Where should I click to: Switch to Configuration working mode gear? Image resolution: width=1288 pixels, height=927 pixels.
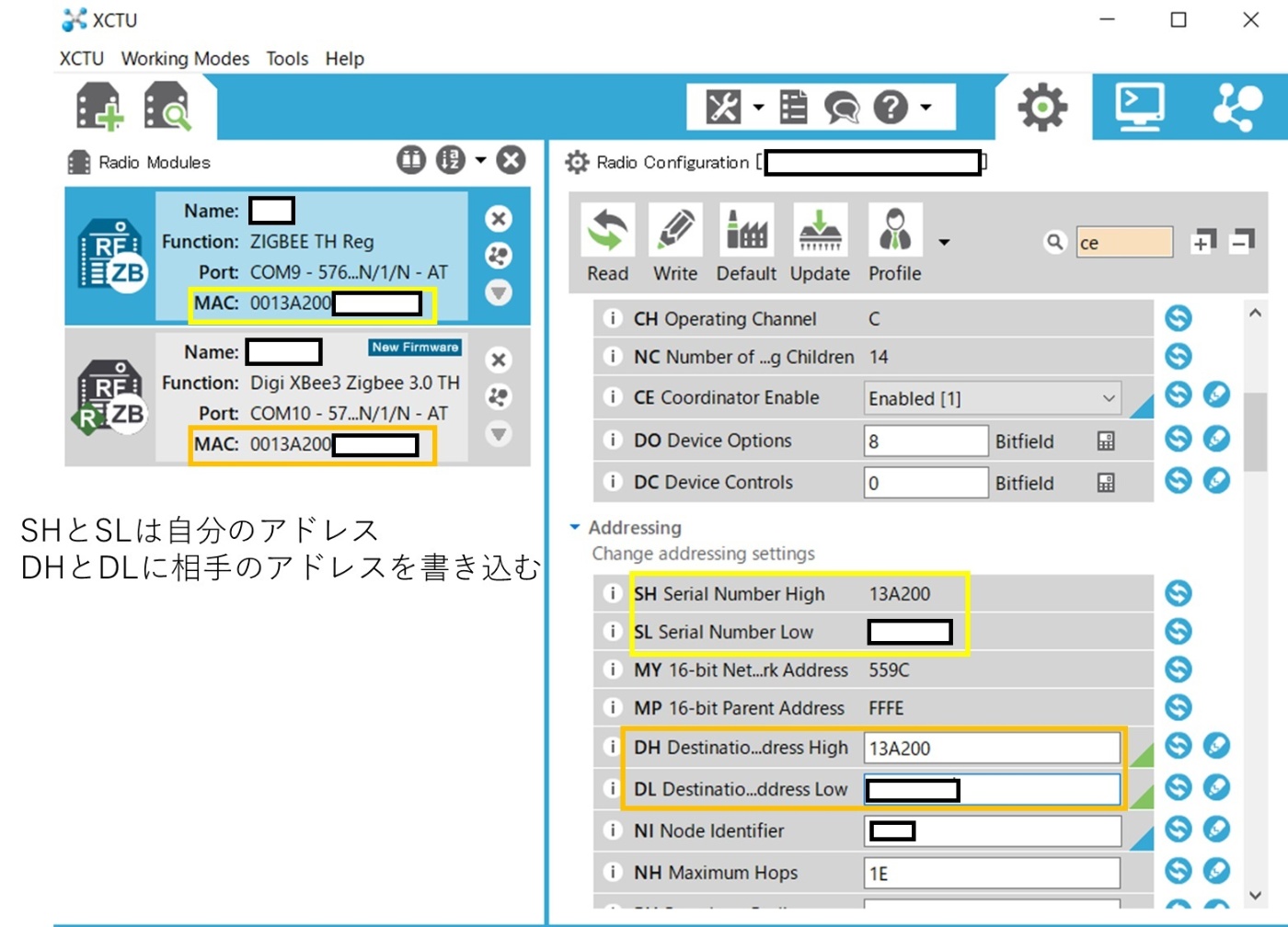(1042, 108)
